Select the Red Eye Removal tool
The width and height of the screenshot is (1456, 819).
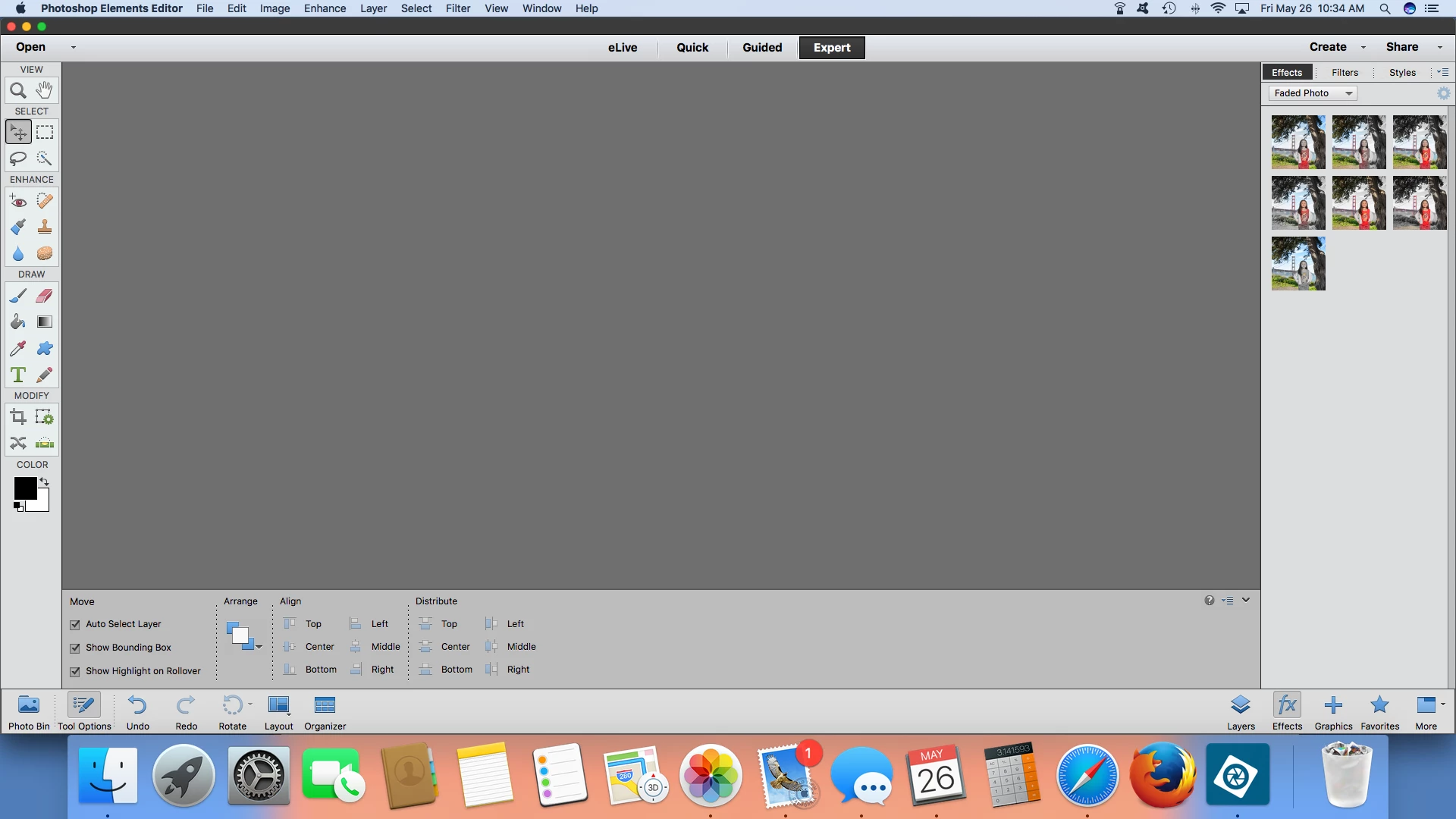click(x=18, y=201)
